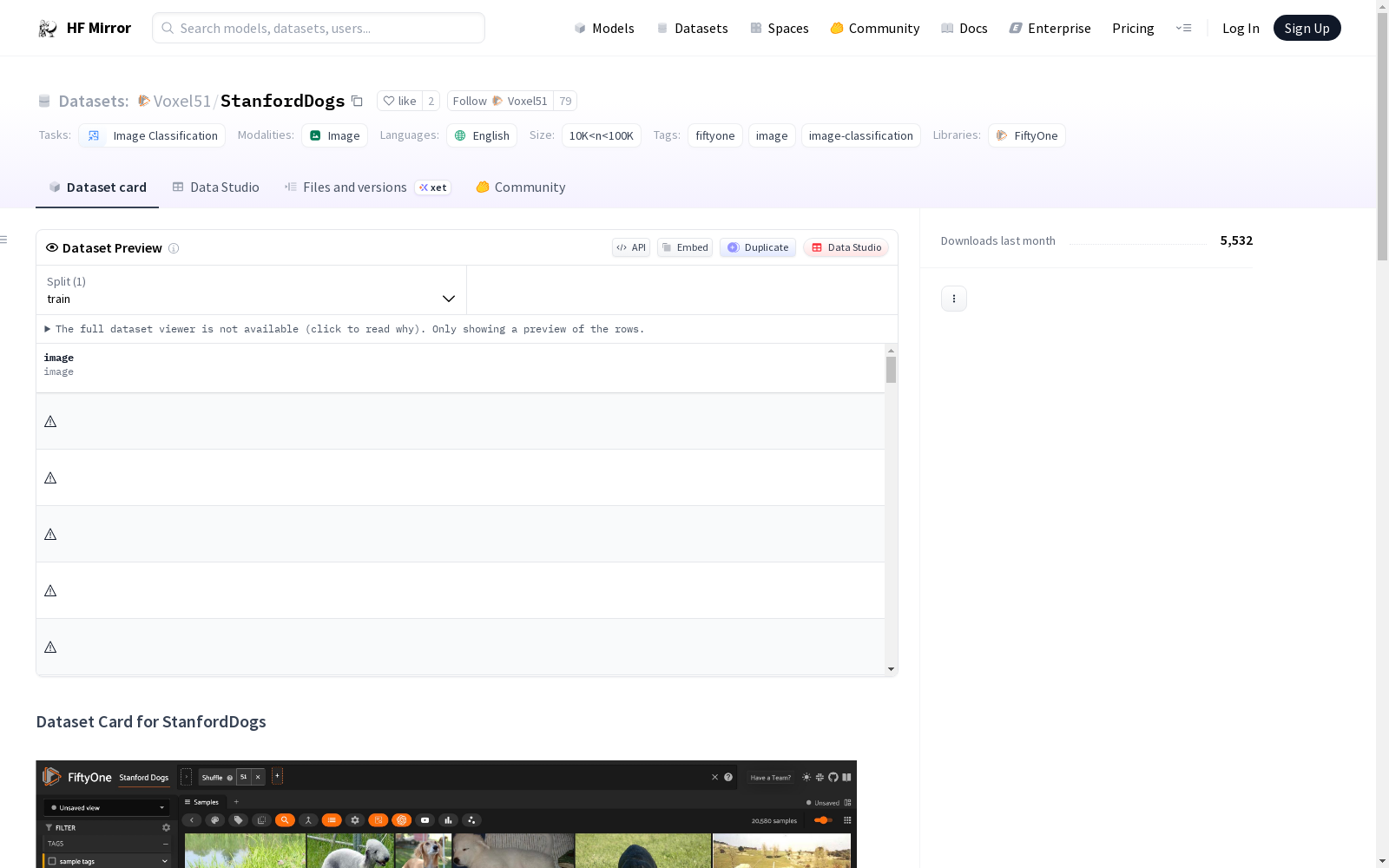The image size is (1389, 868).
Task: Switch to the Data Studio tab
Action: [x=215, y=187]
